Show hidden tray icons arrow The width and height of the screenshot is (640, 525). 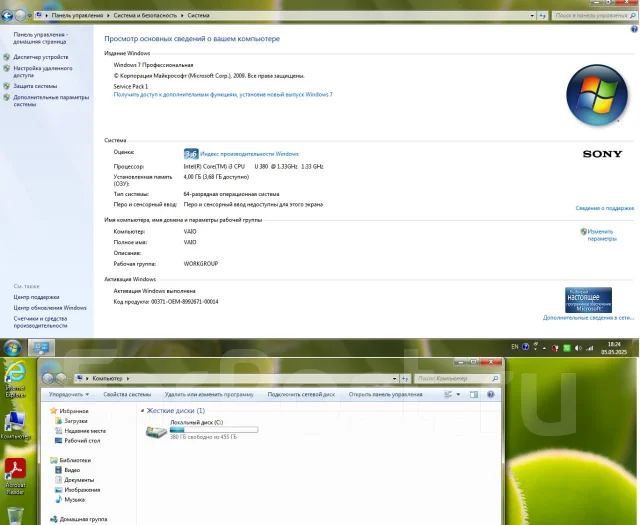coord(544,348)
